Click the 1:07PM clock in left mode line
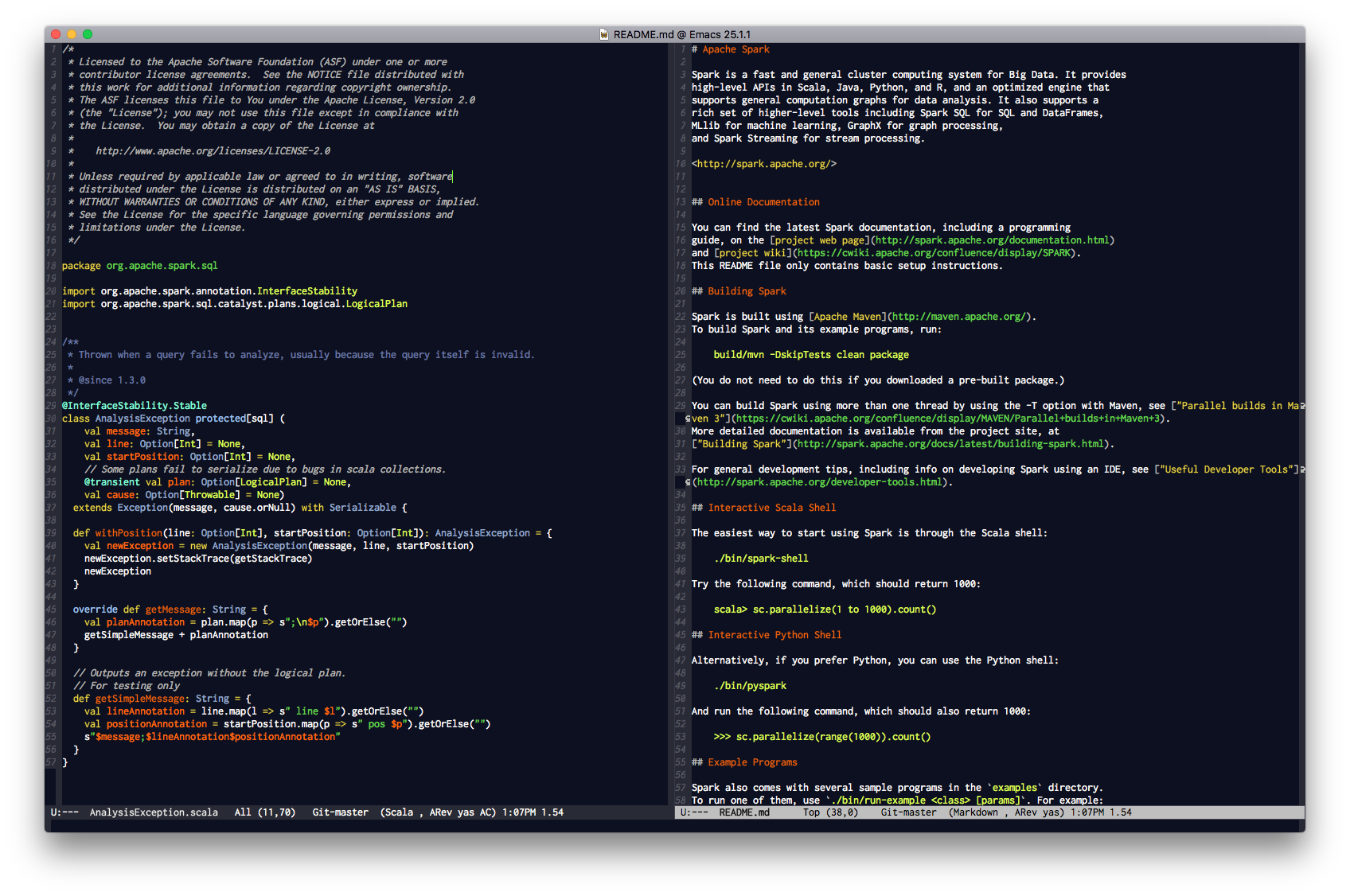 pos(518,812)
